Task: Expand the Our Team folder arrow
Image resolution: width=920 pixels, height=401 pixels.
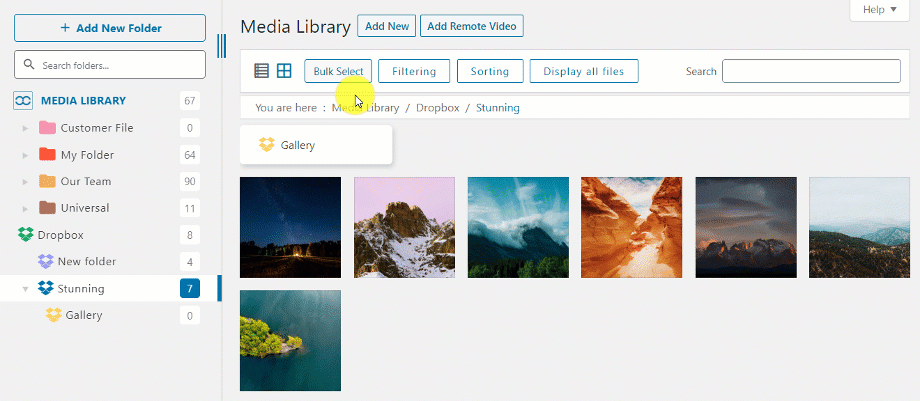Action: pos(25,182)
